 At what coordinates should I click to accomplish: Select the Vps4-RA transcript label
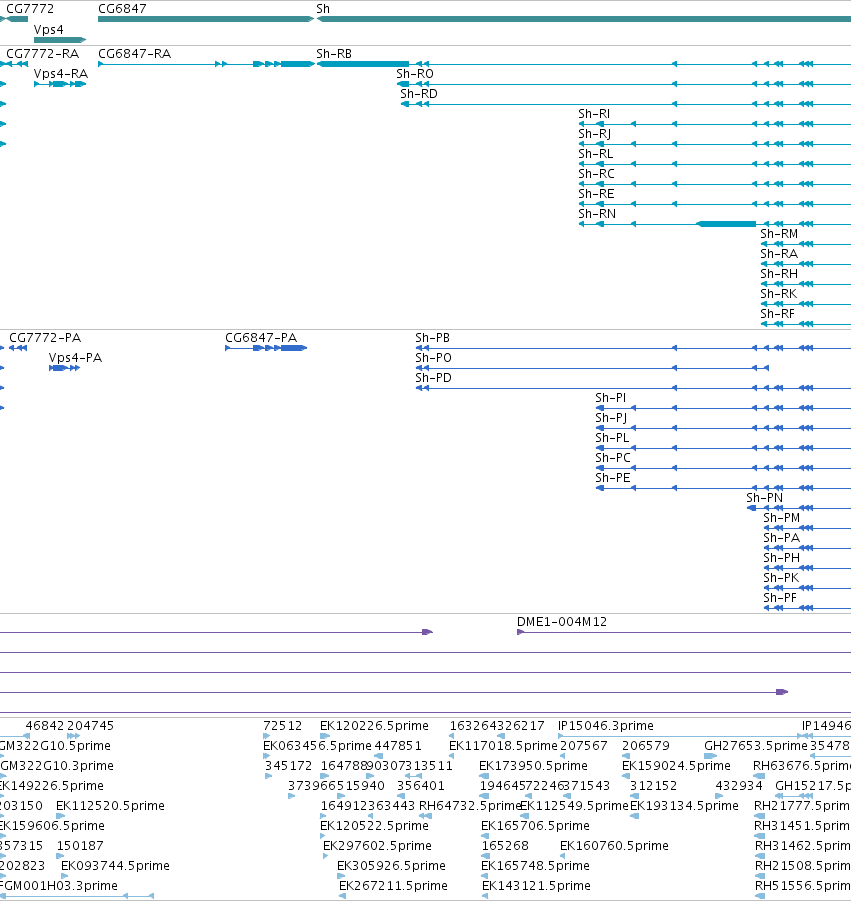61,74
